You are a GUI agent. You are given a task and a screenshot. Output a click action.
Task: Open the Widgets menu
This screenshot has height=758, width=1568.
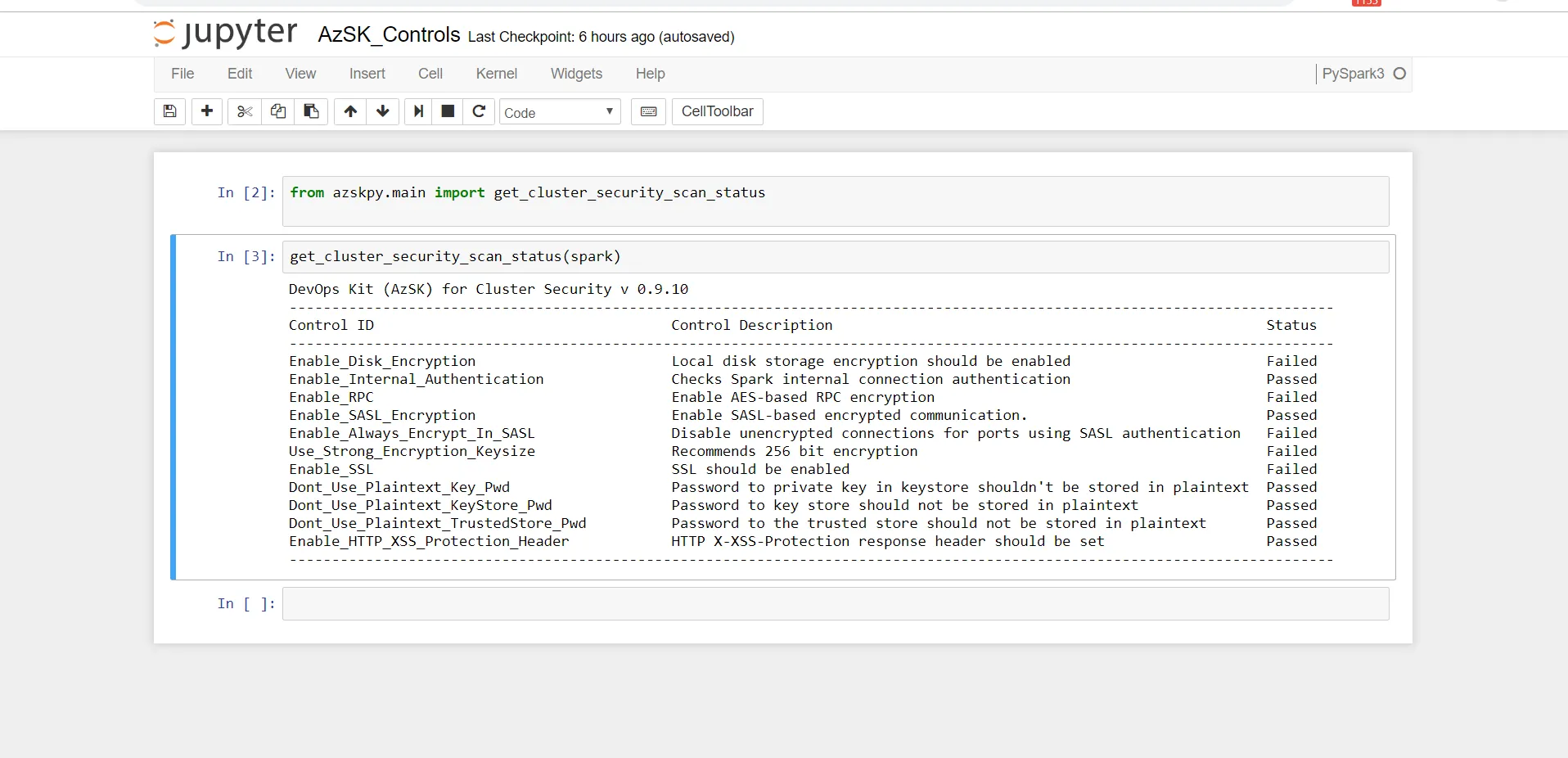click(576, 74)
